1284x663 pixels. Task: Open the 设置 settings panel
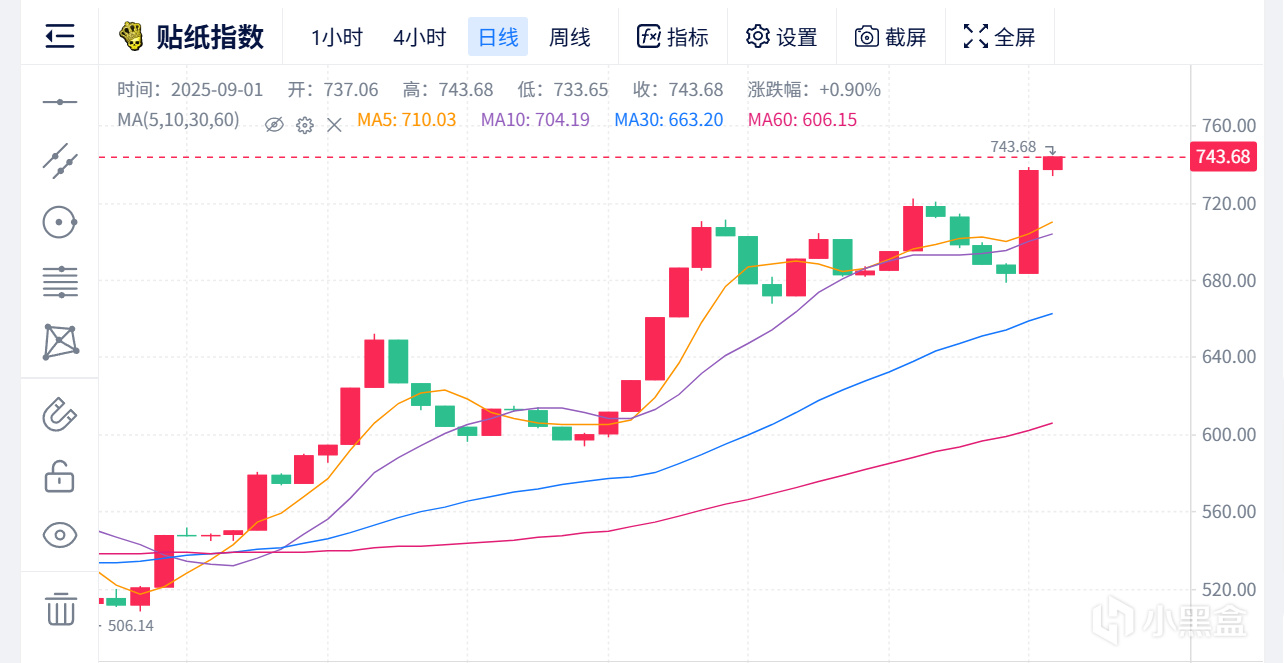coord(782,38)
